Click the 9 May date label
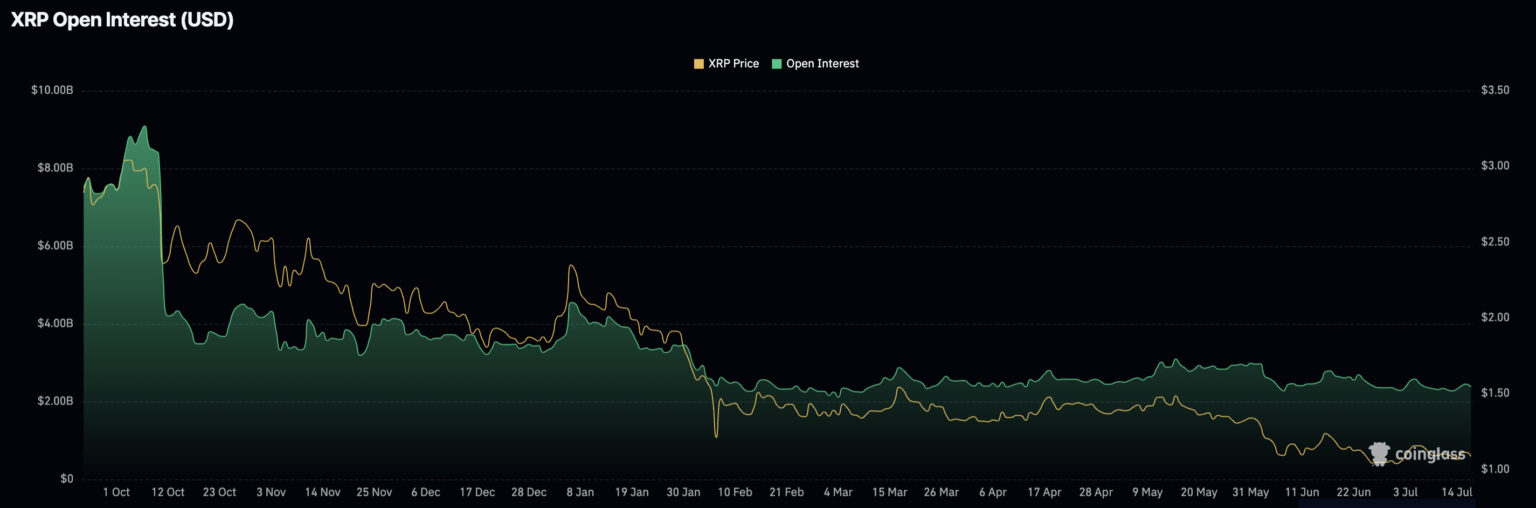 pos(1148,493)
